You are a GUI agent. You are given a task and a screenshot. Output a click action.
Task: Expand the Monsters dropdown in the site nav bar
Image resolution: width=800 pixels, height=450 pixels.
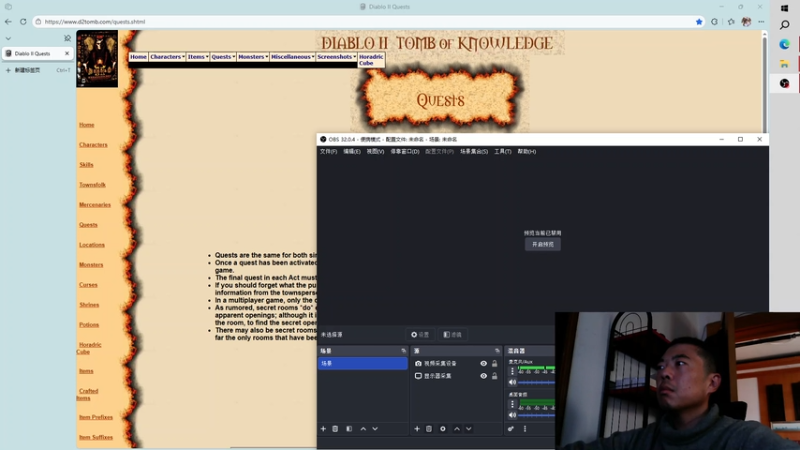click(253, 57)
